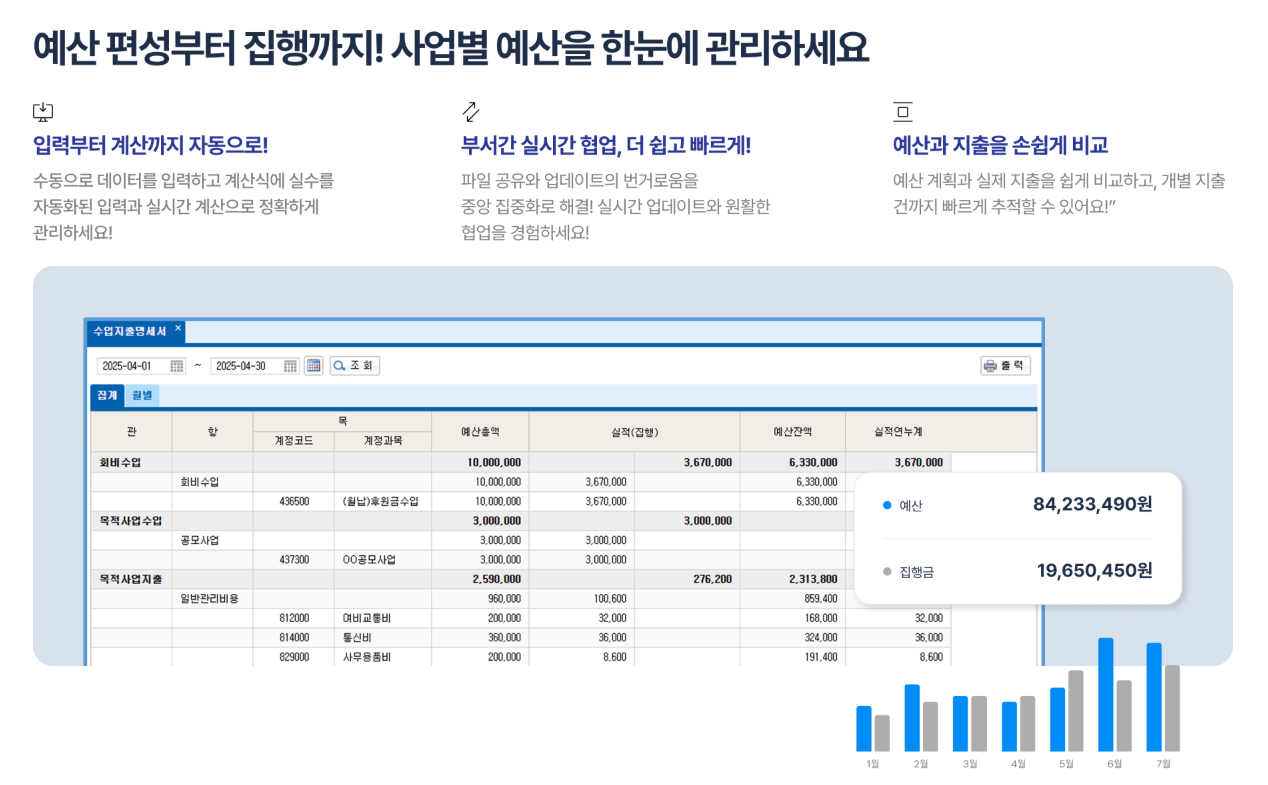Click account code 812000
This screenshot has width=1268, height=785.
pos(294,618)
